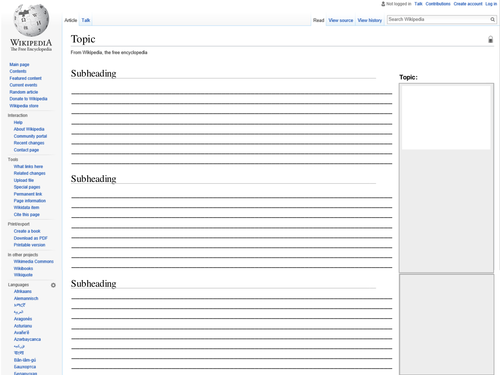Click Permanent link
The height and width of the screenshot is (375, 500).
(28, 194)
